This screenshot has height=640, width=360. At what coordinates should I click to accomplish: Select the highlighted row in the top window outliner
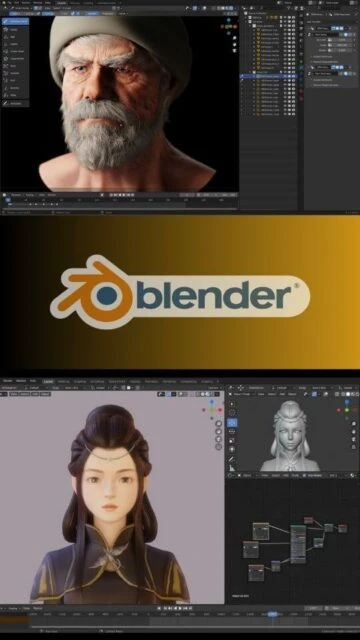pyautogui.click(x=268, y=76)
